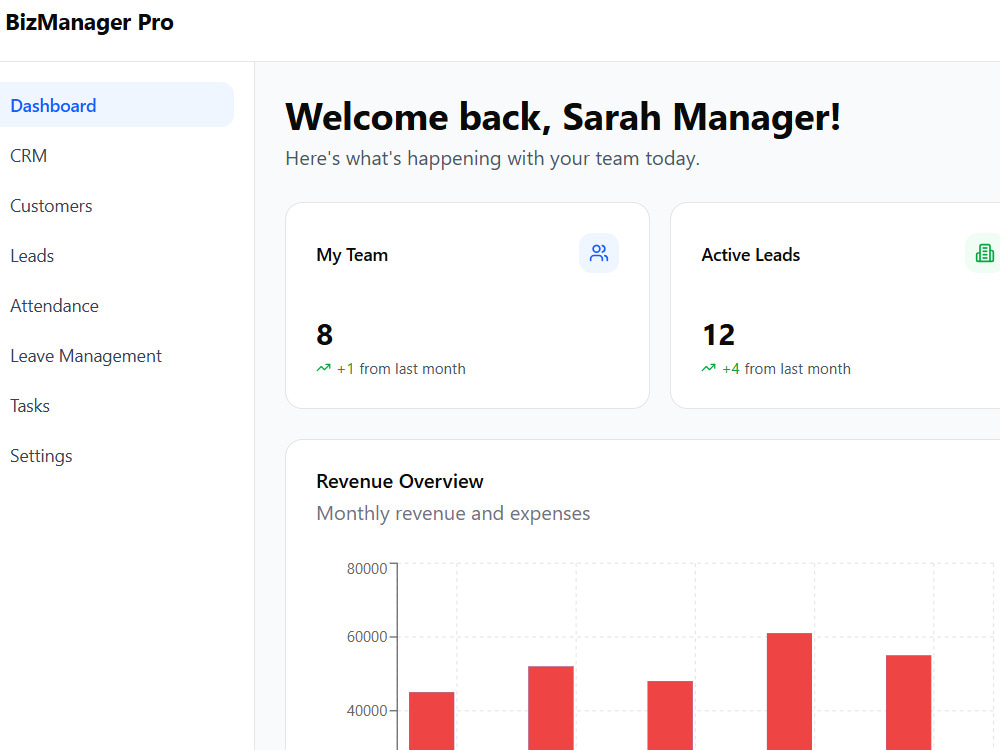
Task: Open the Dashboard sidebar item
Action: [117, 105]
